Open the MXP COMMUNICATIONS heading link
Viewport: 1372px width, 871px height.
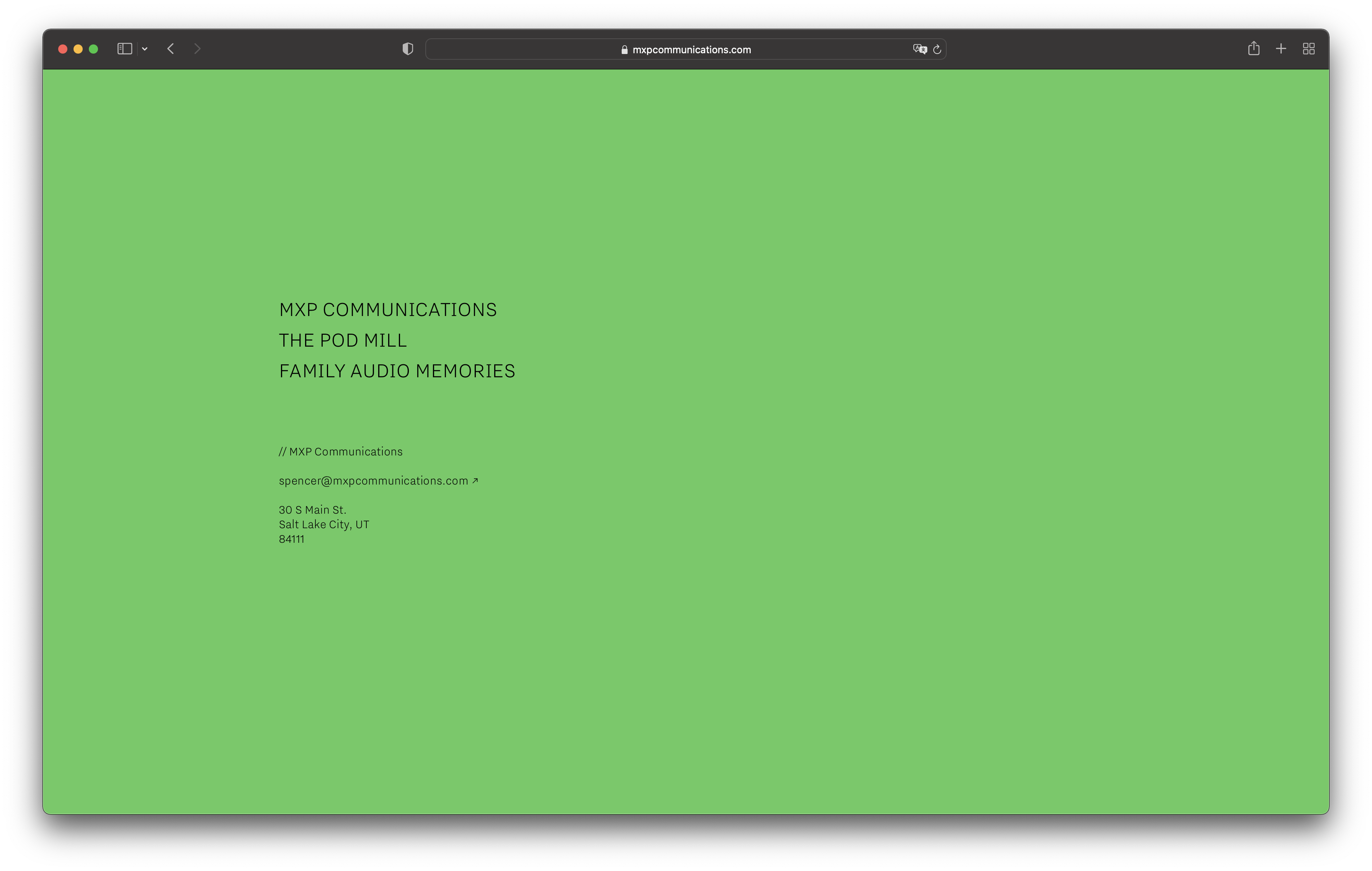pyautogui.click(x=387, y=310)
